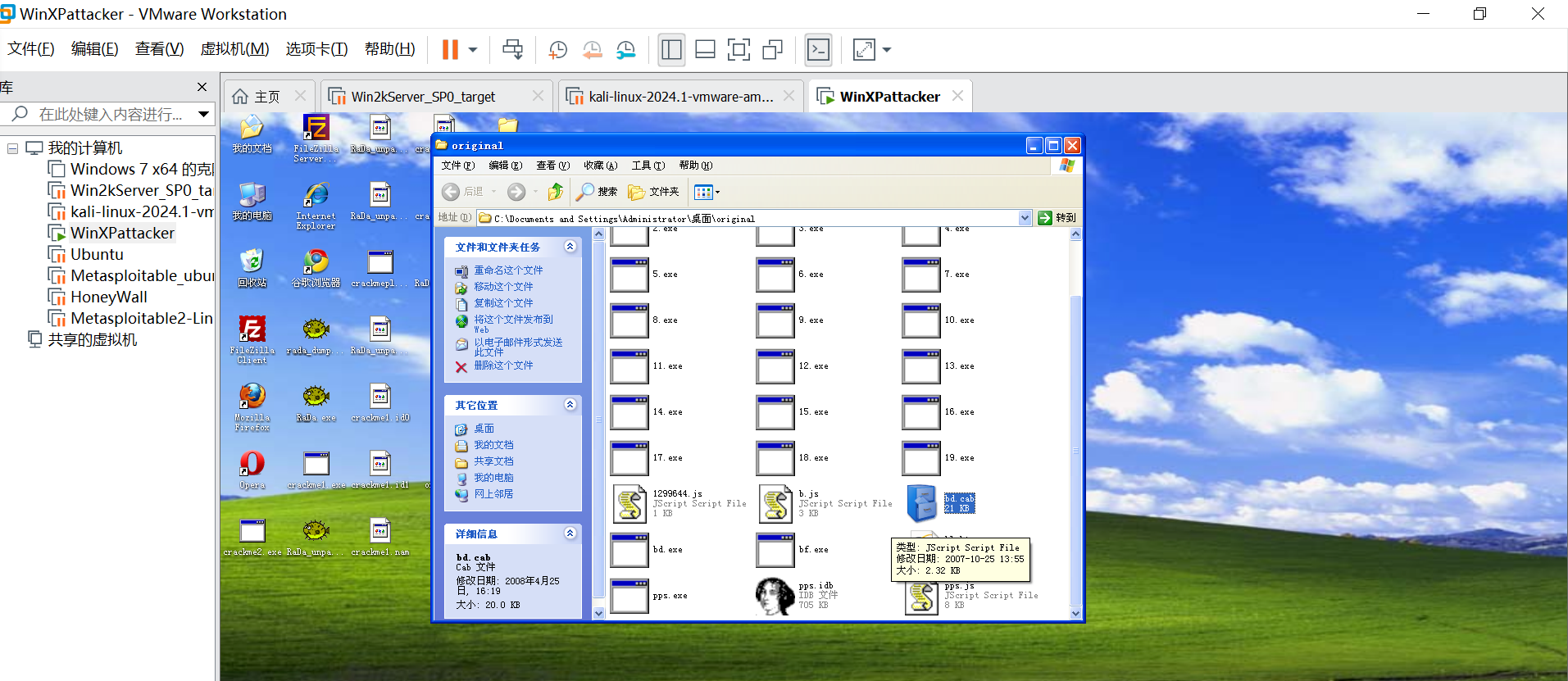
Task: Collapse the 文件和文件夹任务 panel
Action: [x=570, y=247]
